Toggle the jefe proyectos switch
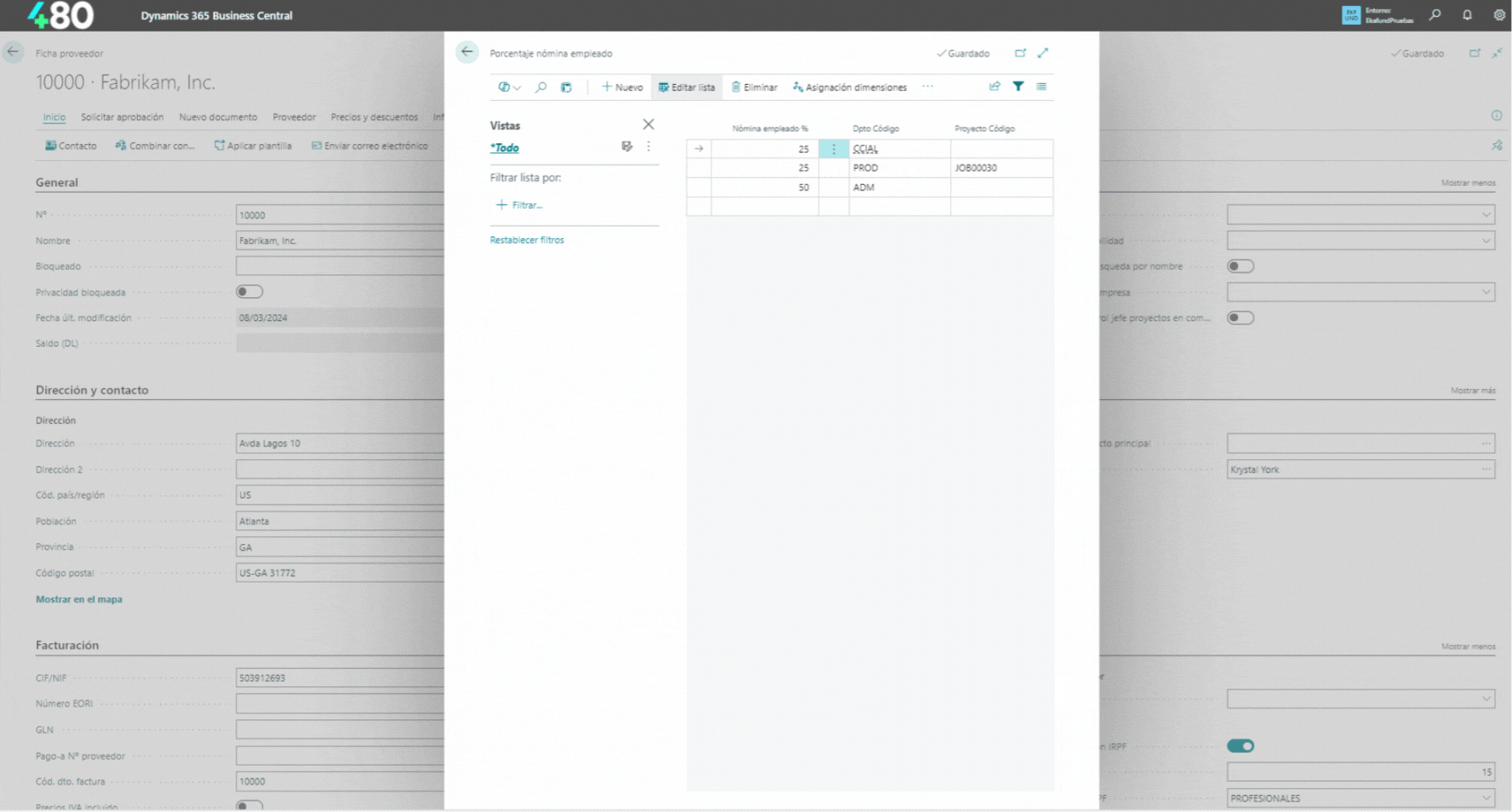The height and width of the screenshot is (812, 1512). click(x=1240, y=318)
